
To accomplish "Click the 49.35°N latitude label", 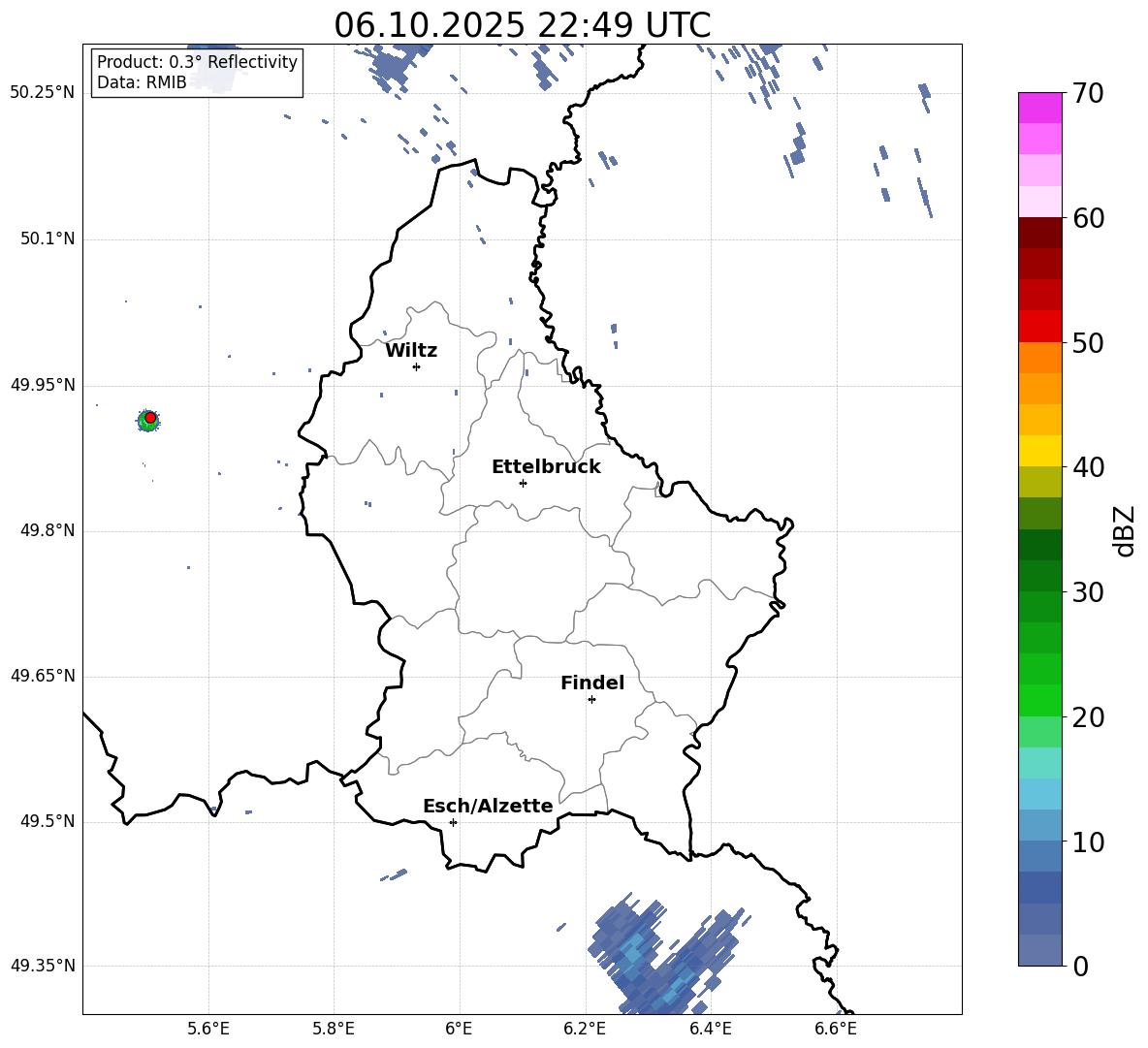I will [42, 966].
